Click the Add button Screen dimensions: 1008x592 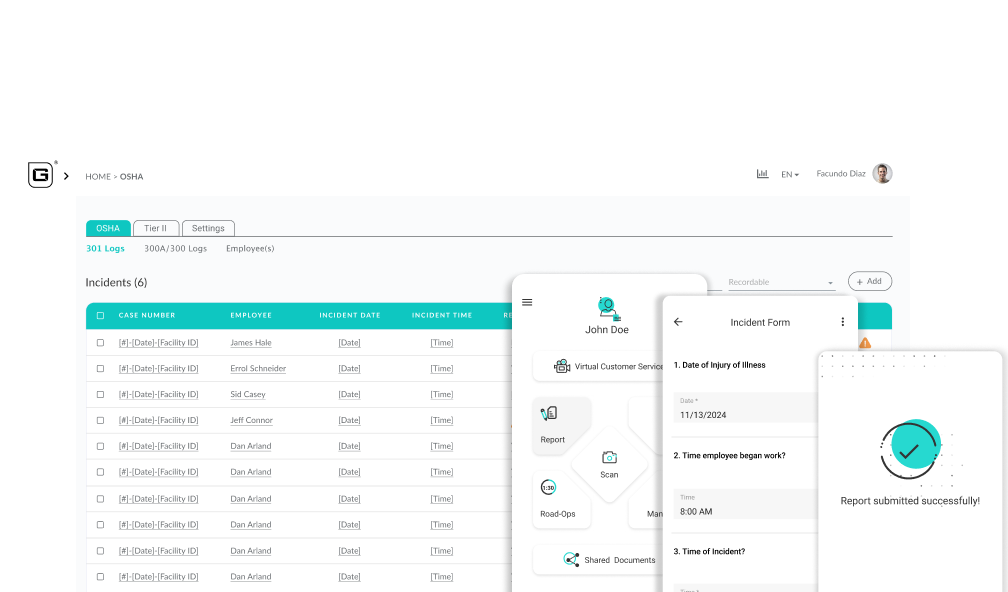(869, 282)
